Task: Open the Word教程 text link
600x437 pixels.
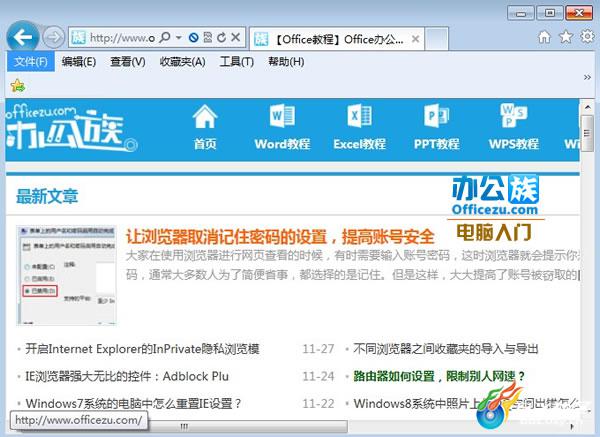Action: tap(282, 144)
